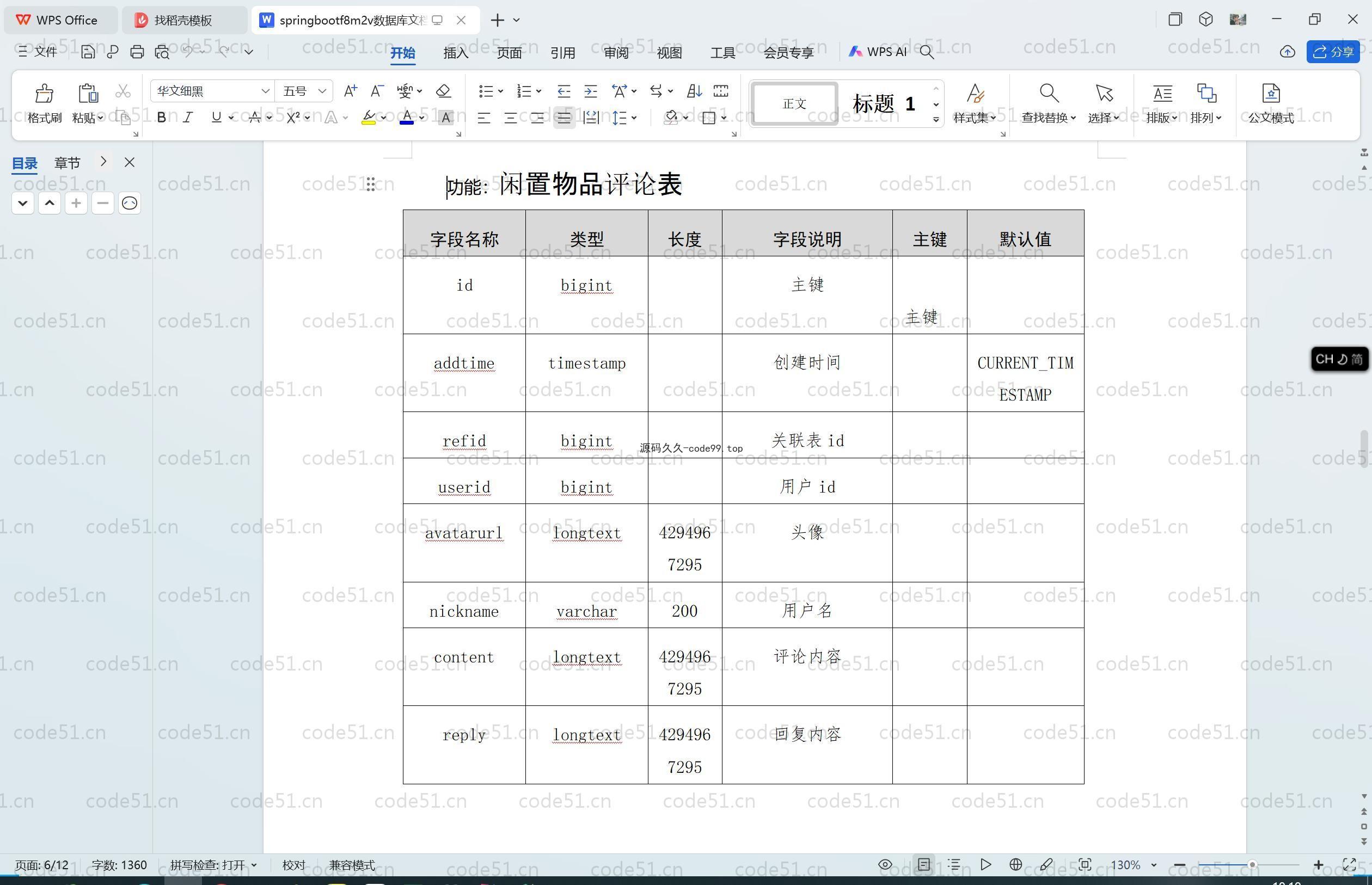Click the vertical scrollbar thumb

point(1364,448)
